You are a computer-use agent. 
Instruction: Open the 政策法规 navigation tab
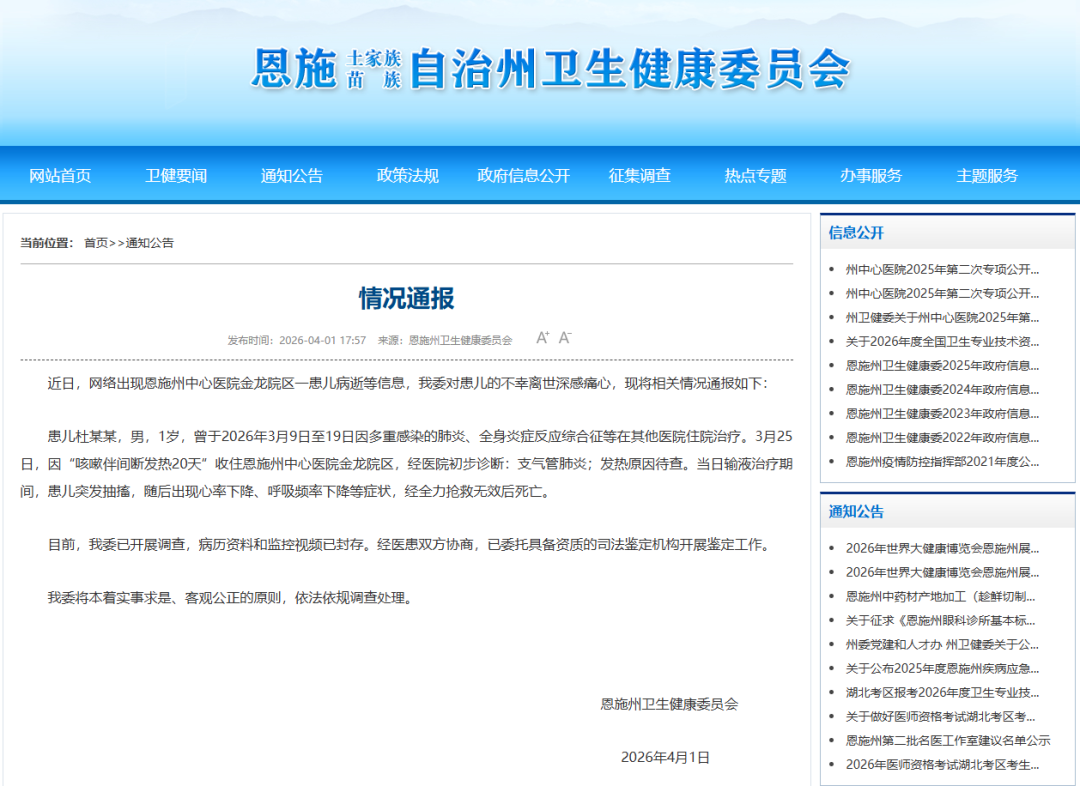(x=408, y=176)
